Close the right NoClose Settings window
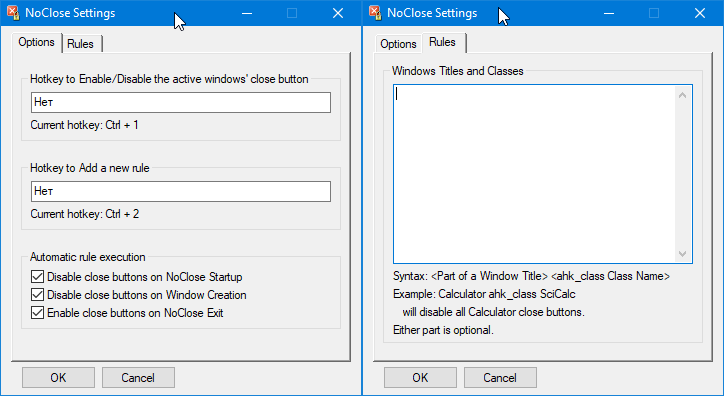Viewport: 724px width, 396px height. point(700,13)
